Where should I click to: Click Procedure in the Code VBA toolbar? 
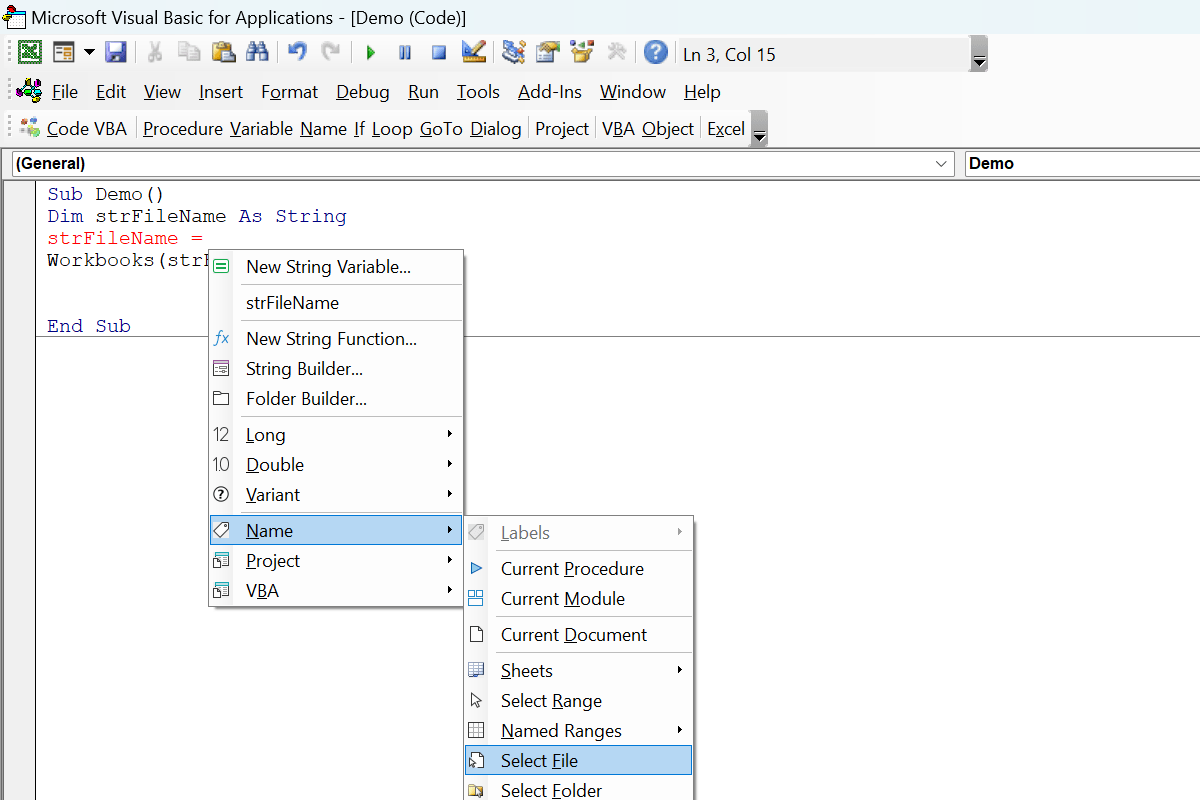tap(183, 129)
